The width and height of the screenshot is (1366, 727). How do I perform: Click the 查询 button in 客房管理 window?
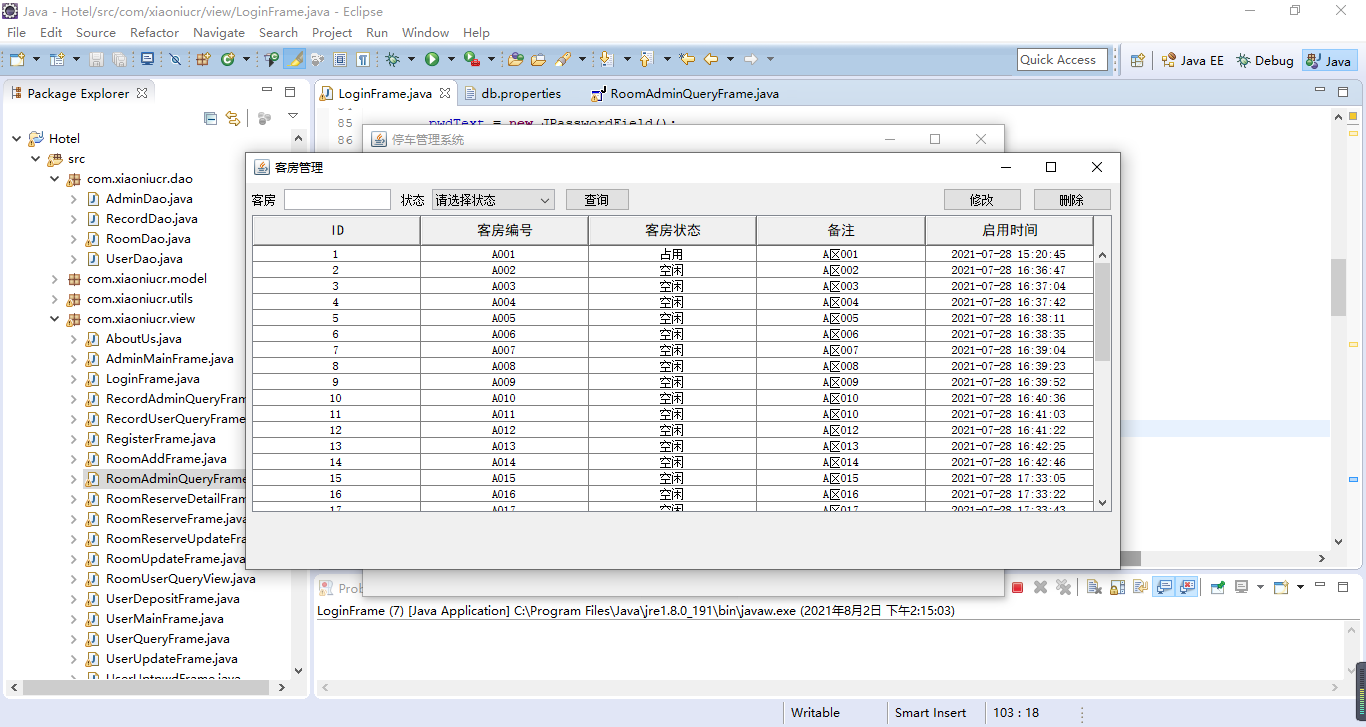[x=597, y=200]
